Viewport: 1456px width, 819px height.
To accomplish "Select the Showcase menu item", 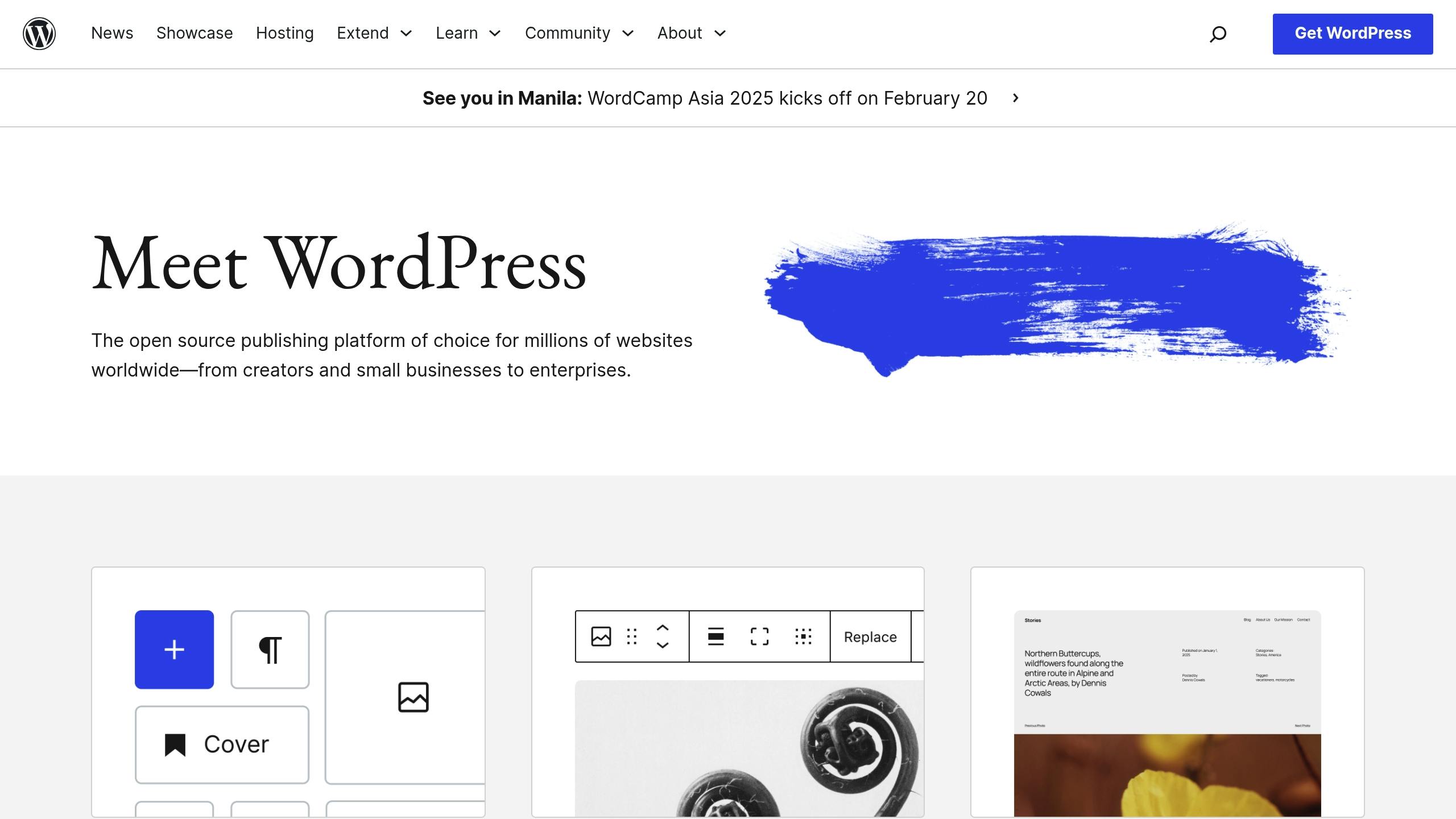I will tap(194, 33).
